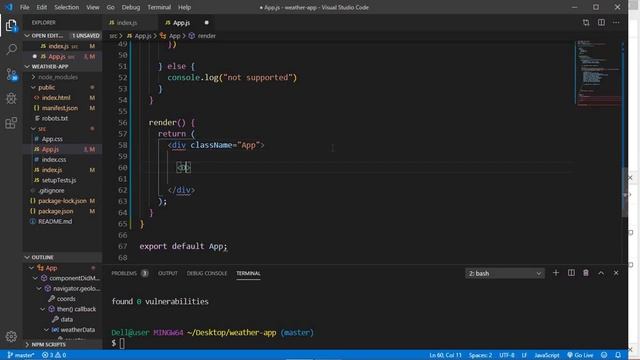Image resolution: width=640 pixels, height=360 pixels.
Task: Create a new terminal with plus icon
Action: pos(556,273)
